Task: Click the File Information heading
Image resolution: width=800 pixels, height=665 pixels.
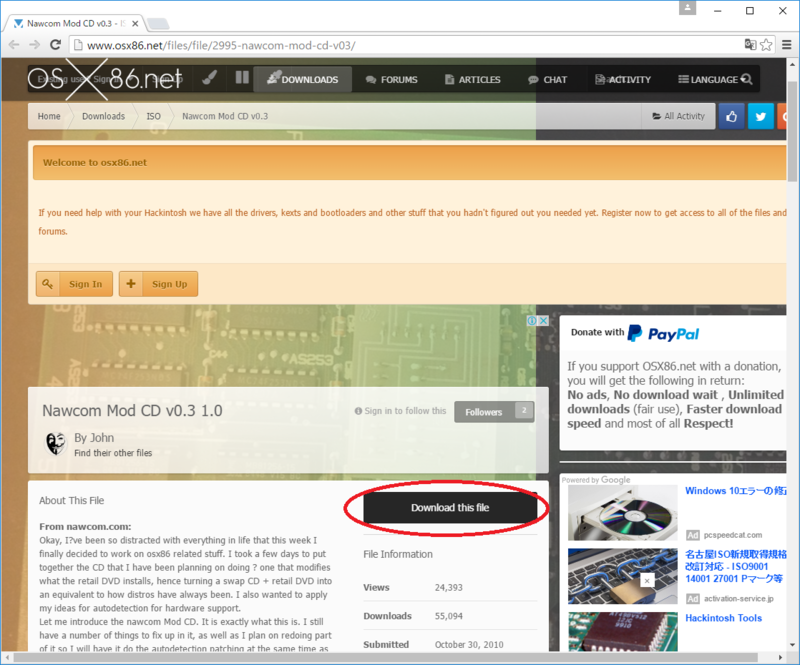Action: 398,554
